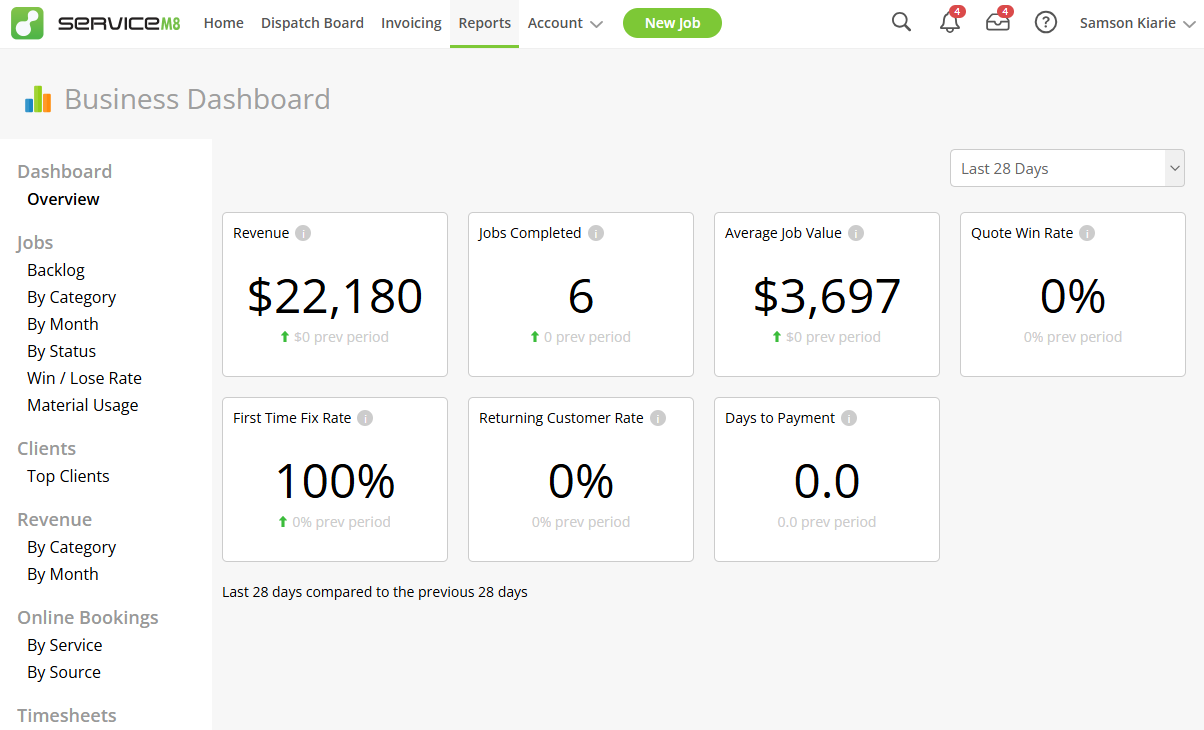
Task: Click the $22,180 revenue value
Action: pos(335,297)
